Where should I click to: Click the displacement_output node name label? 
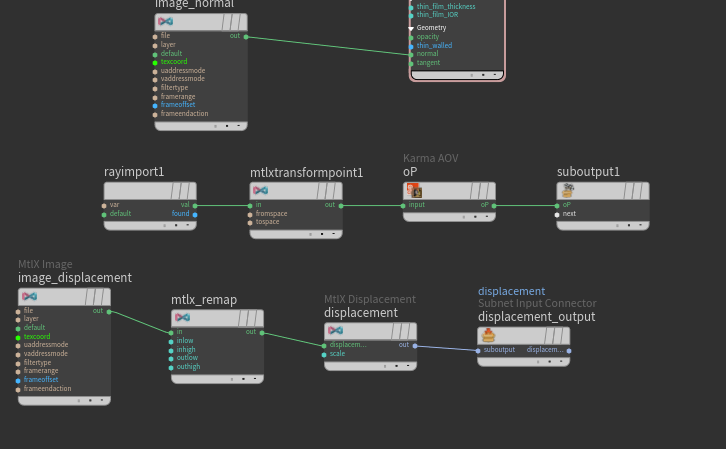click(537, 317)
